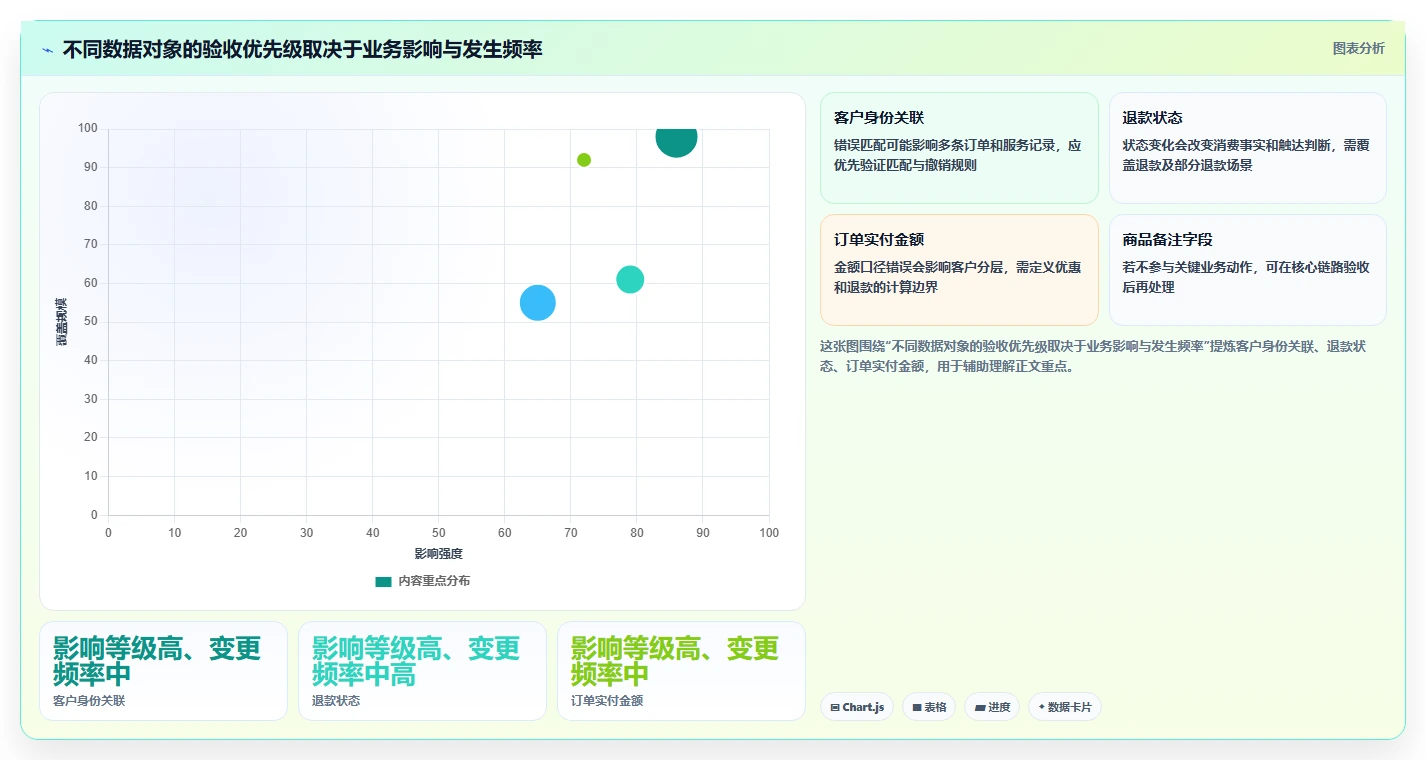Click the lightning icon beside the title
The width and height of the screenshot is (1426, 760).
coord(47,50)
